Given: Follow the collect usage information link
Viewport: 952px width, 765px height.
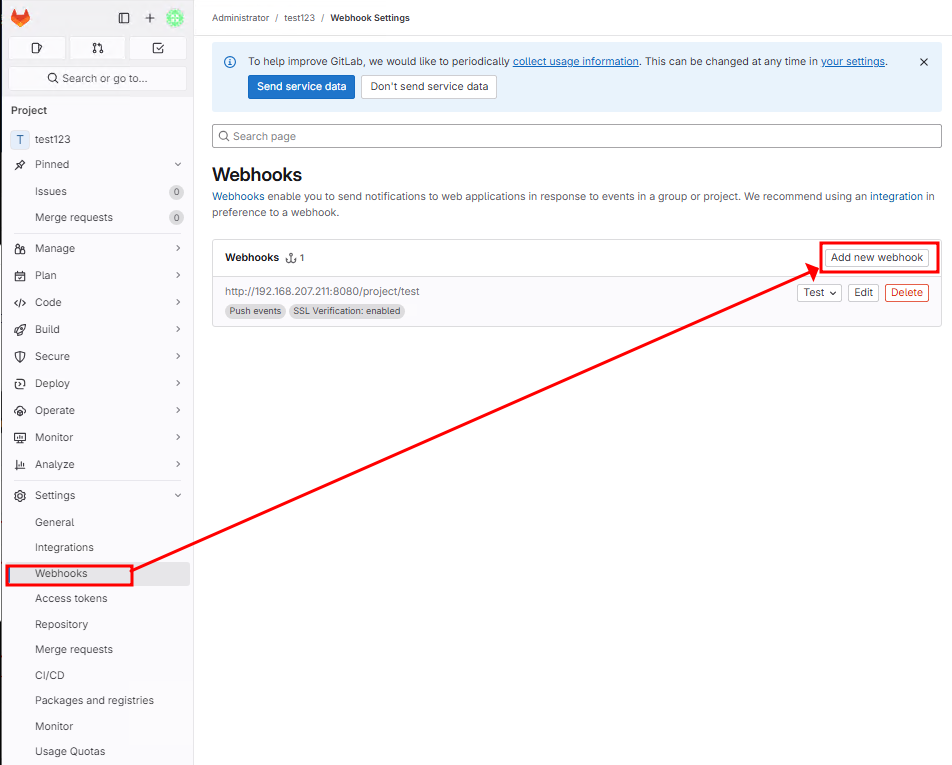Looking at the screenshot, I should (x=576, y=62).
